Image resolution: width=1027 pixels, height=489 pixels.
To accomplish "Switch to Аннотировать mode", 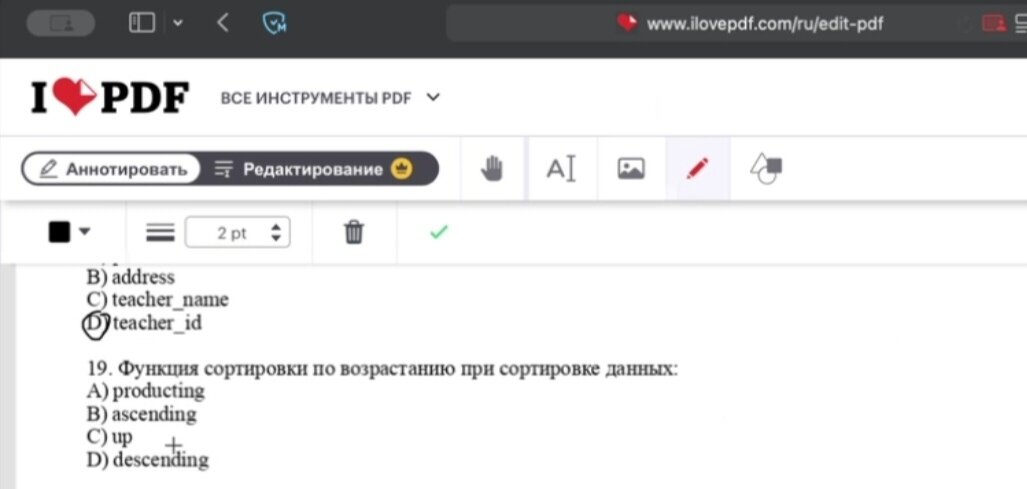I will click(x=111, y=170).
